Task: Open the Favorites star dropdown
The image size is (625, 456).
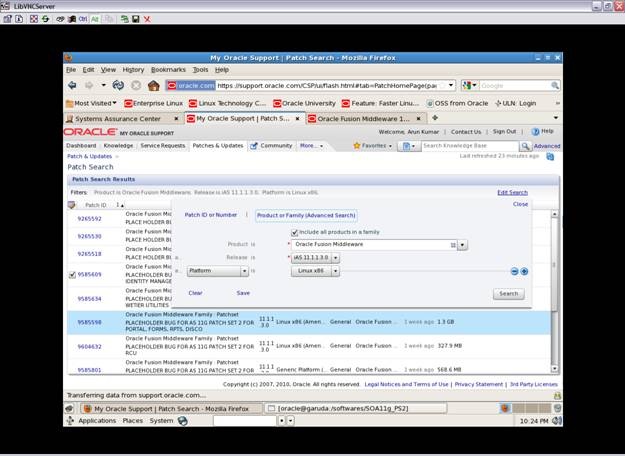Action: tap(373, 146)
